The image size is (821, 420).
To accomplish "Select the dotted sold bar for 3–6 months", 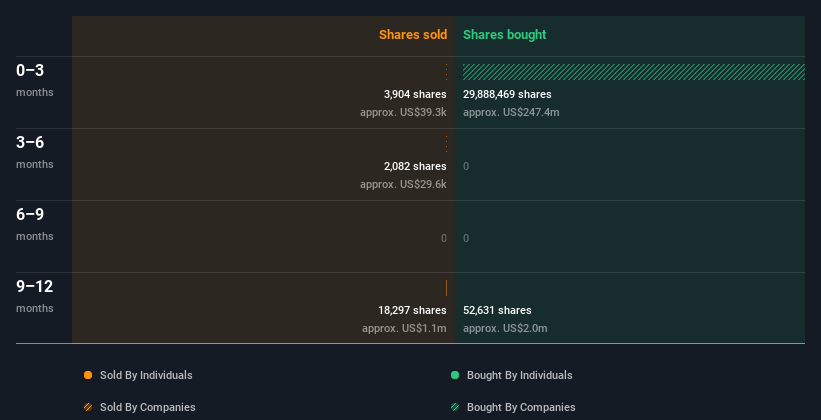I will (446, 144).
